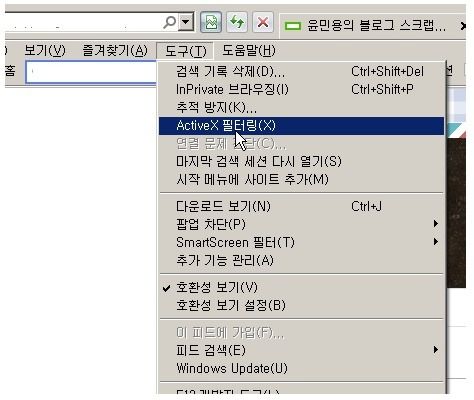This screenshot has height=400, width=474.
Task: Open the 보기(V) menu
Action: click(x=45, y=51)
